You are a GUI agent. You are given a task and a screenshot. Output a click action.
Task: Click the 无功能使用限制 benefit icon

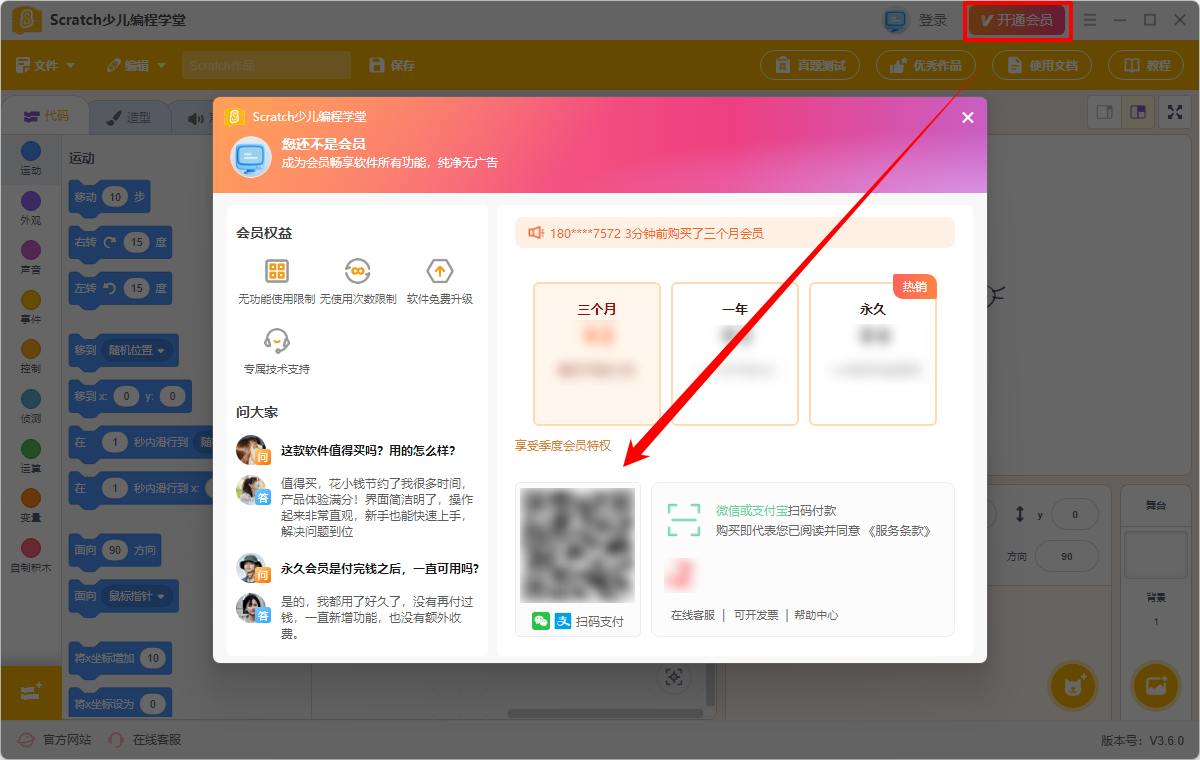[x=277, y=271]
